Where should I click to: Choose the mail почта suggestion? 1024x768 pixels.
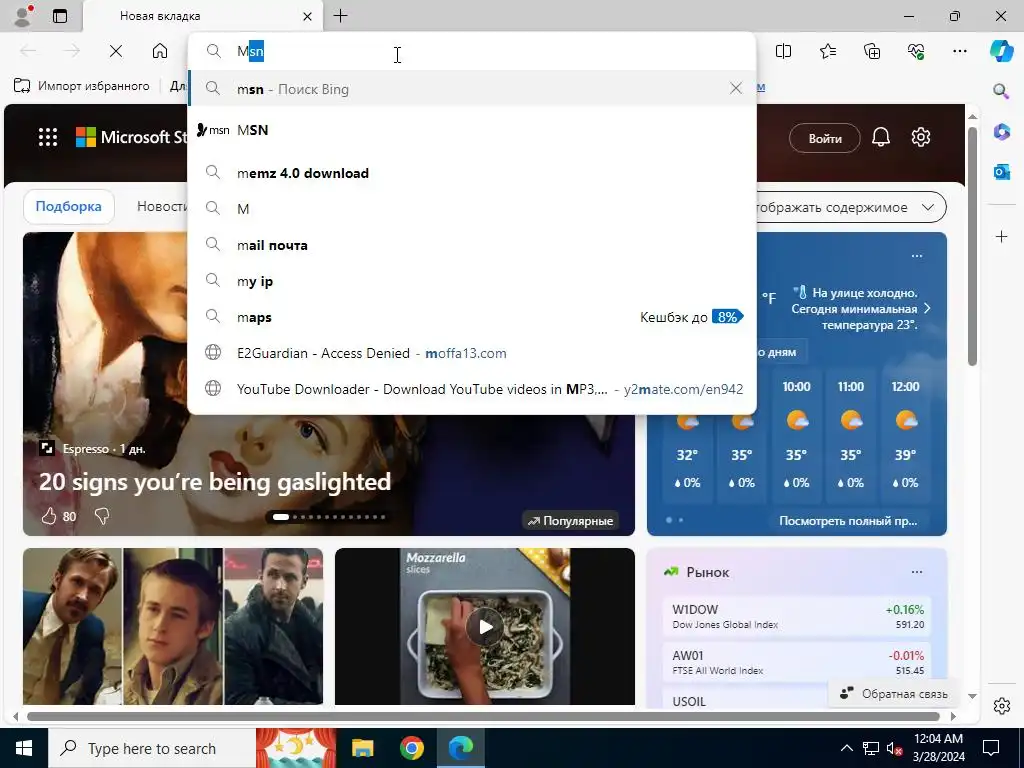pos(472,246)
